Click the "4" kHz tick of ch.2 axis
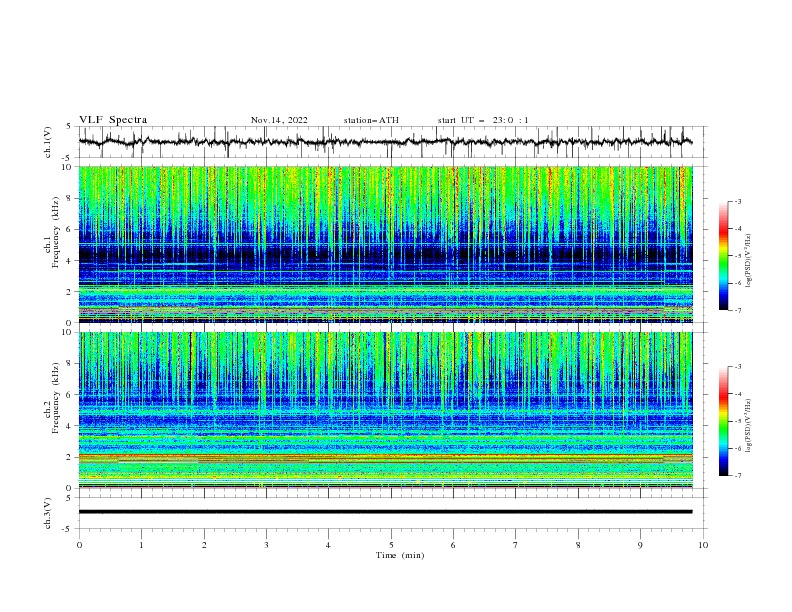The image size is (792, 612). coord(70,426)
